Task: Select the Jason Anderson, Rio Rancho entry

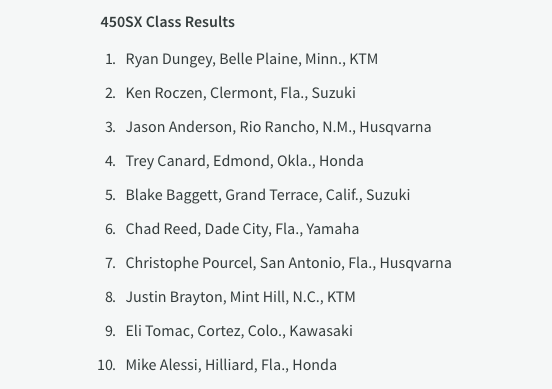Action: point(278,127)
